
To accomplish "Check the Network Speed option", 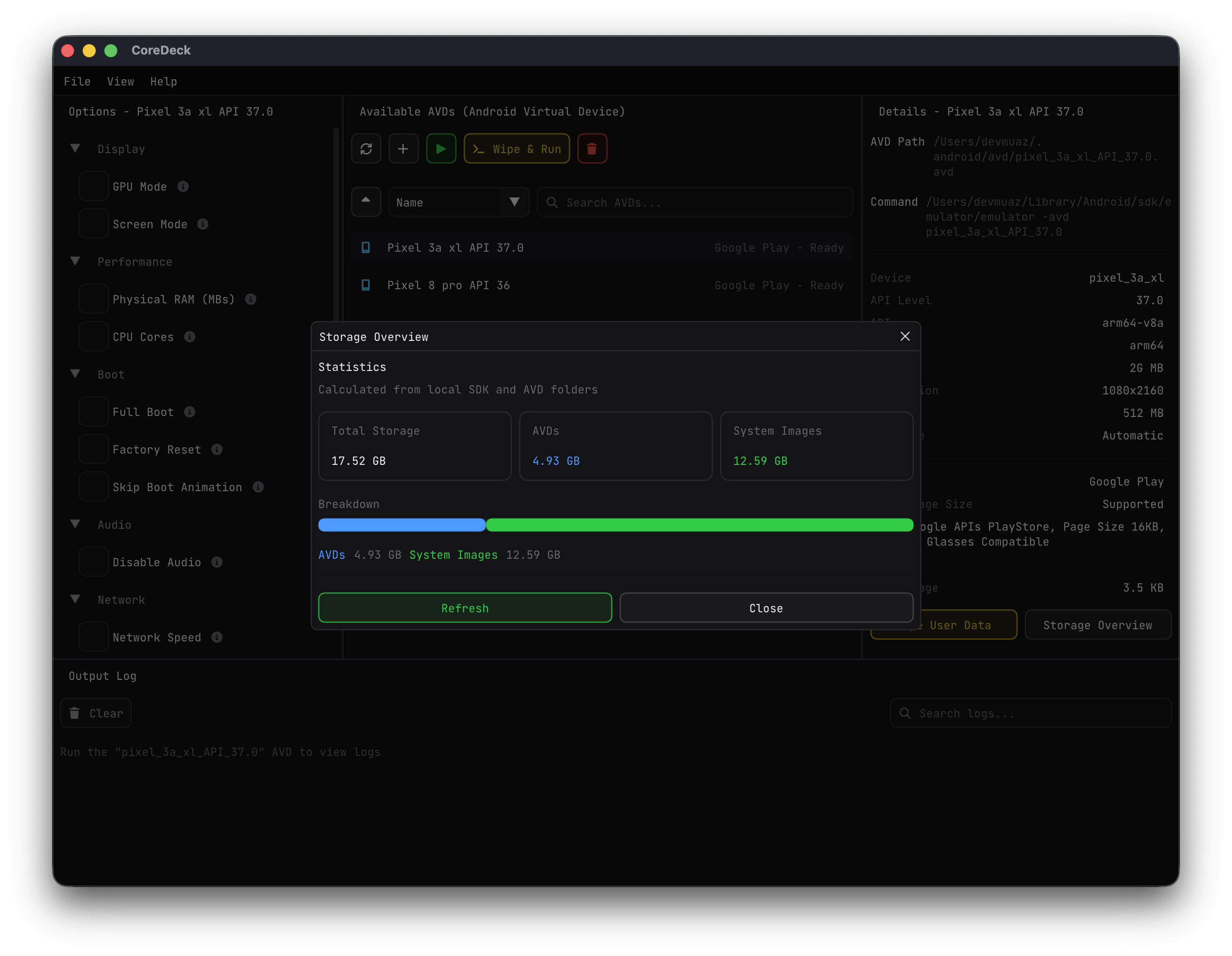I will pyautogui.click(x=93, y=637).
